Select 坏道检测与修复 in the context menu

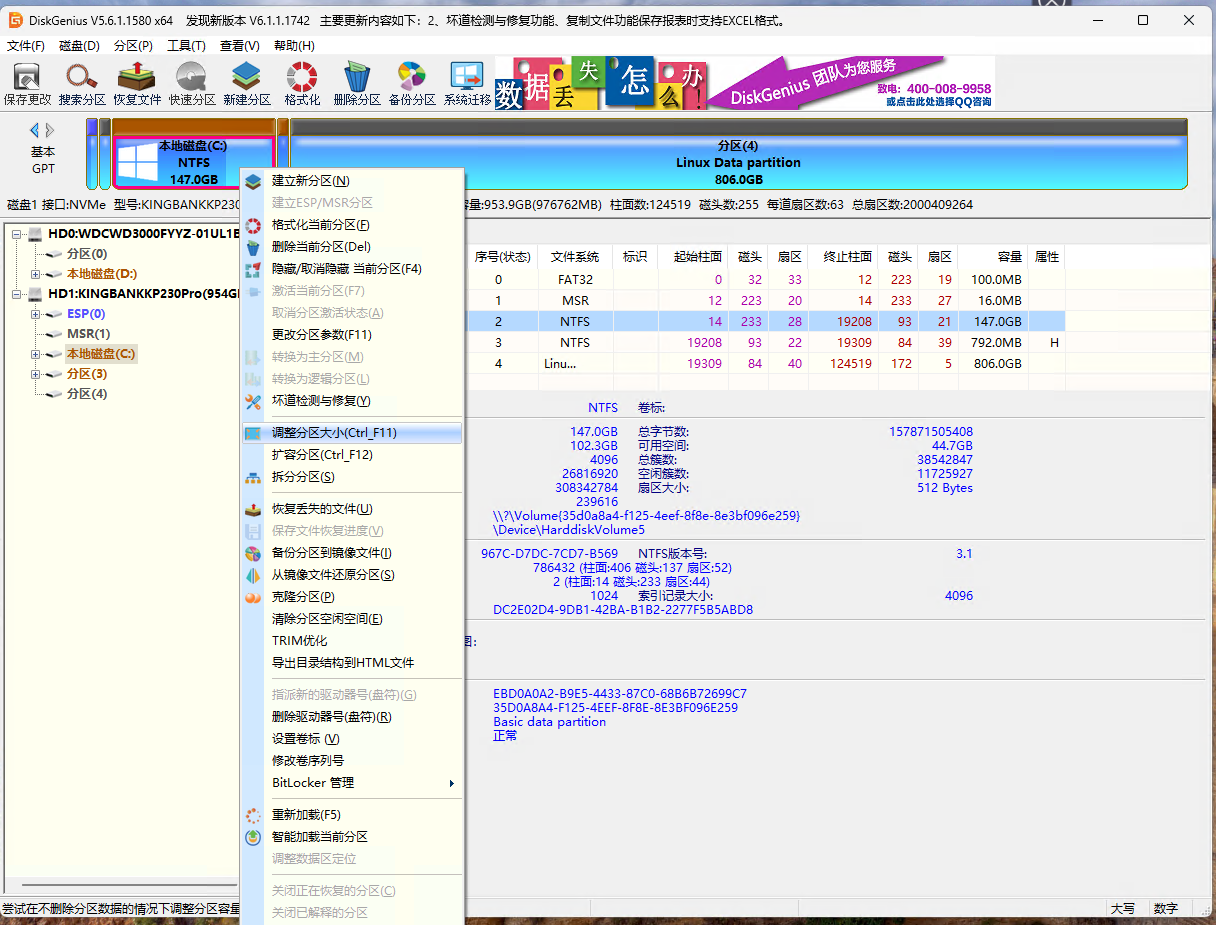[x=321, y=401]
